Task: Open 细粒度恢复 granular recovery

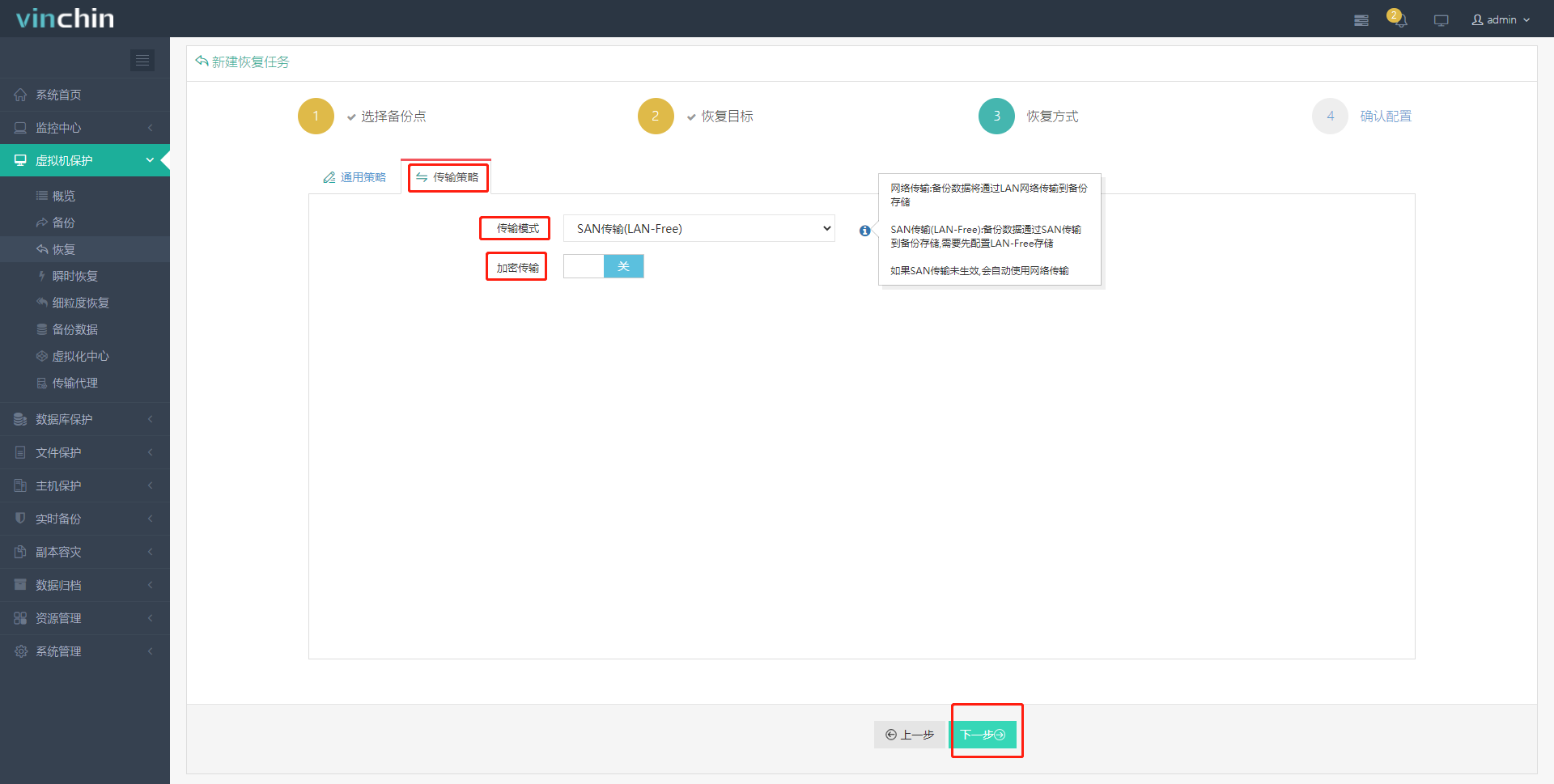Action: point(80,302)
